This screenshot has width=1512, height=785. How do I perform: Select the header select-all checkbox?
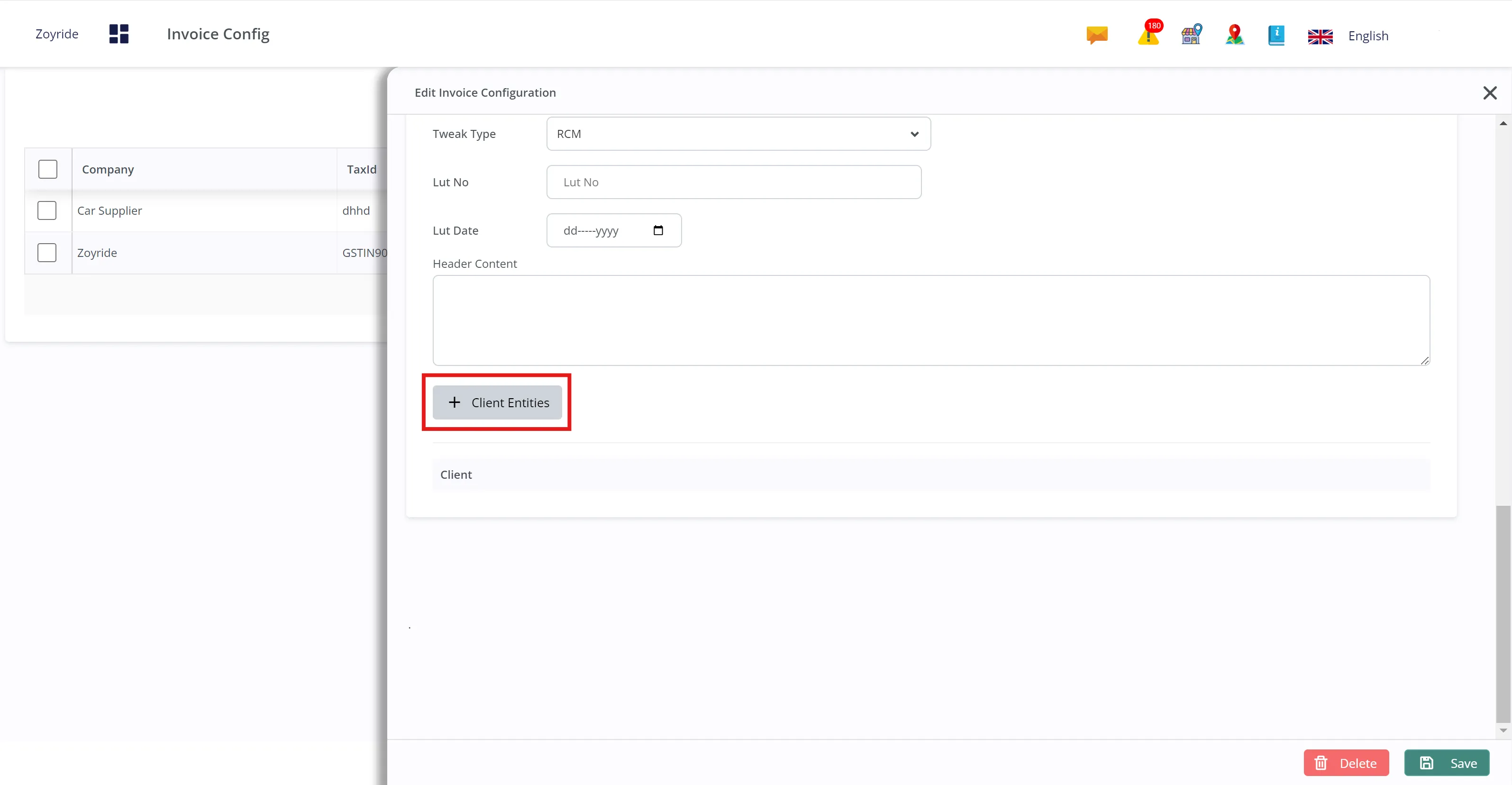(47, 169)
